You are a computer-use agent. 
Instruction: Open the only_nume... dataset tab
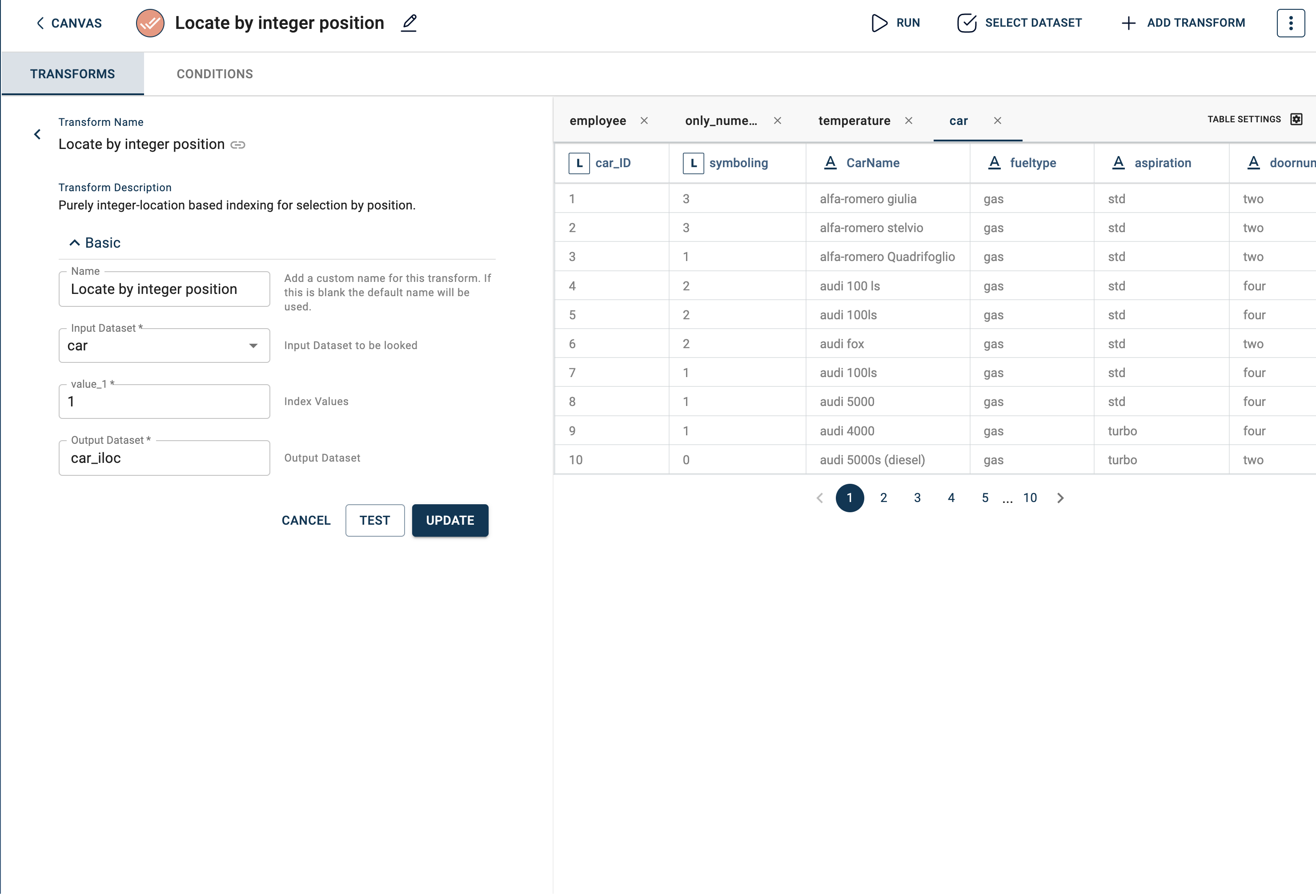(x=721, y=121)
